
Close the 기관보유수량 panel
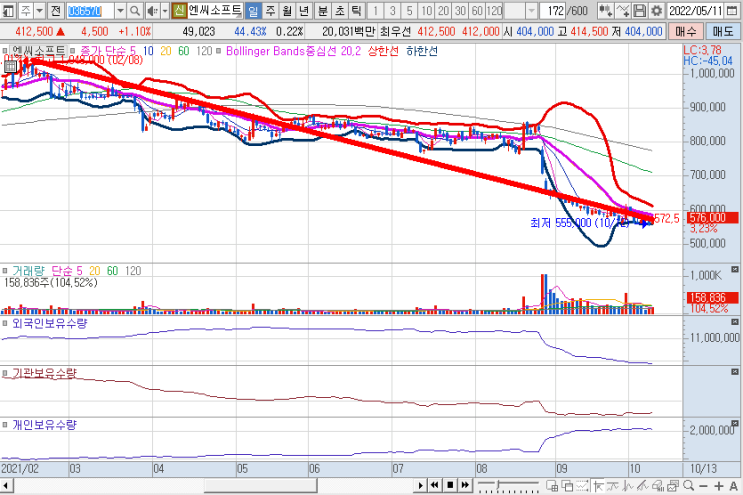point(735,372)
